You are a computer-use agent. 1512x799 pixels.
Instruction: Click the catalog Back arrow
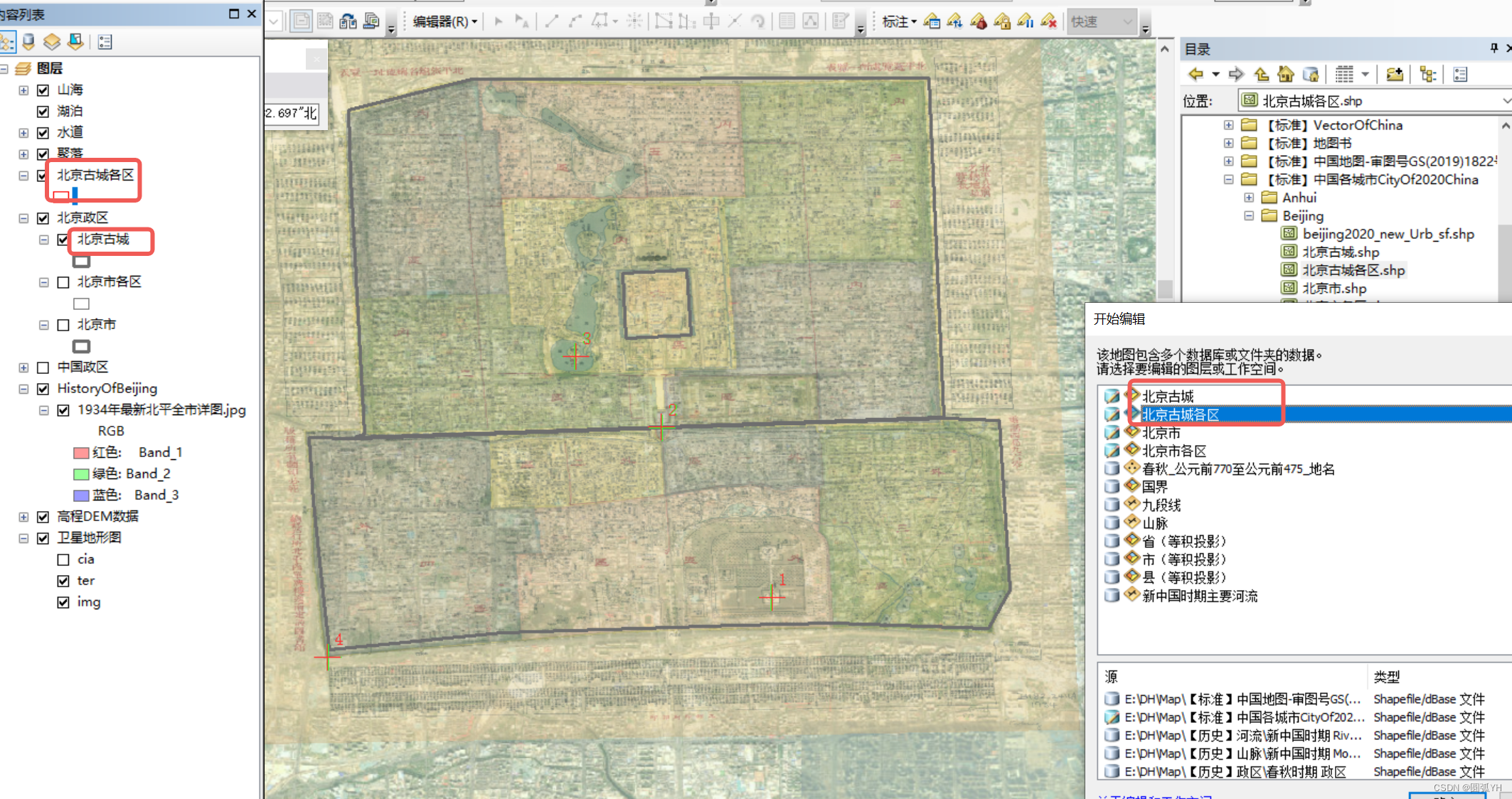[1196, 75]
